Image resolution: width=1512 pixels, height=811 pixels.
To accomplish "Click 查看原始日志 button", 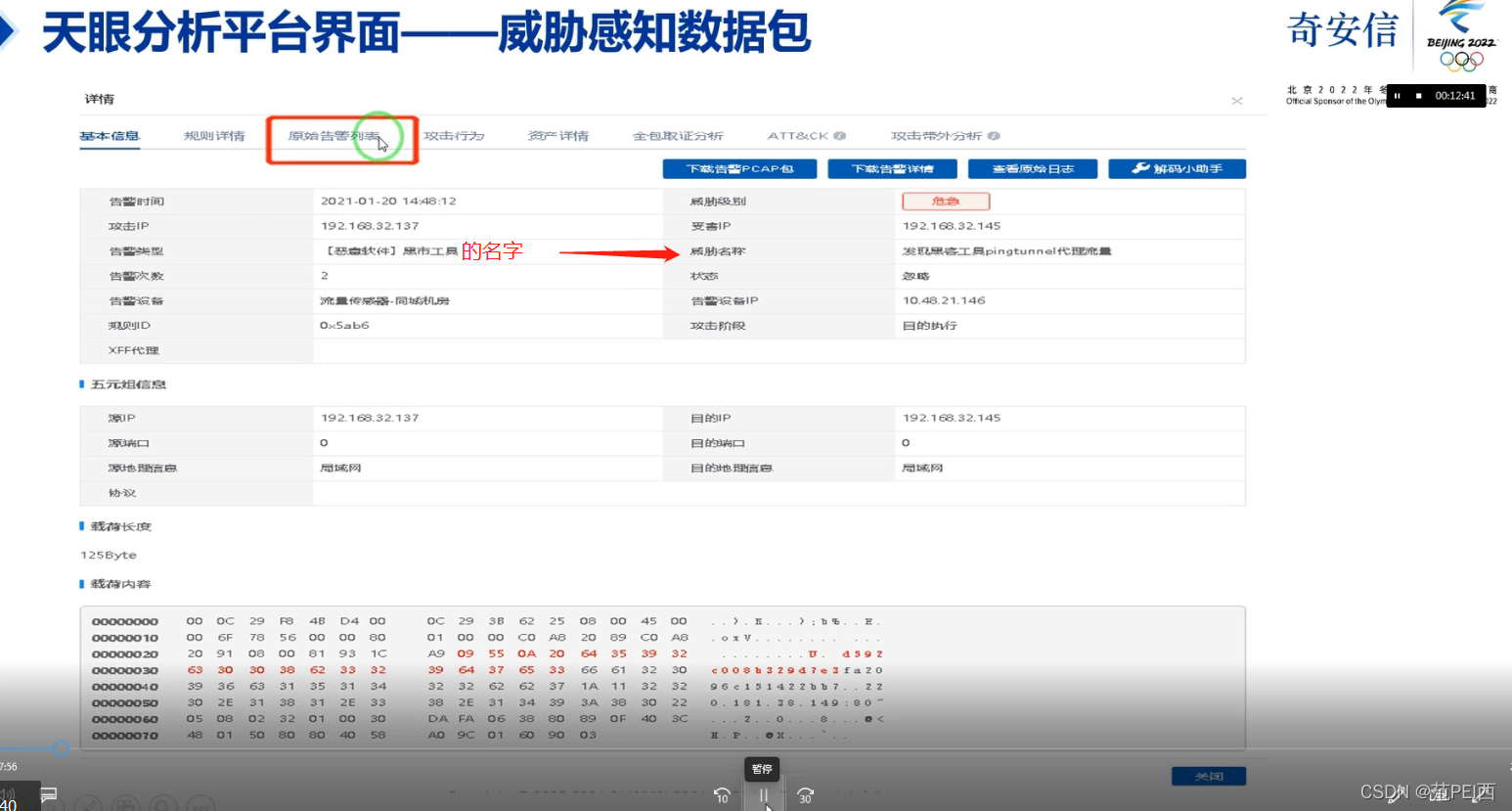I will 1032,169.
